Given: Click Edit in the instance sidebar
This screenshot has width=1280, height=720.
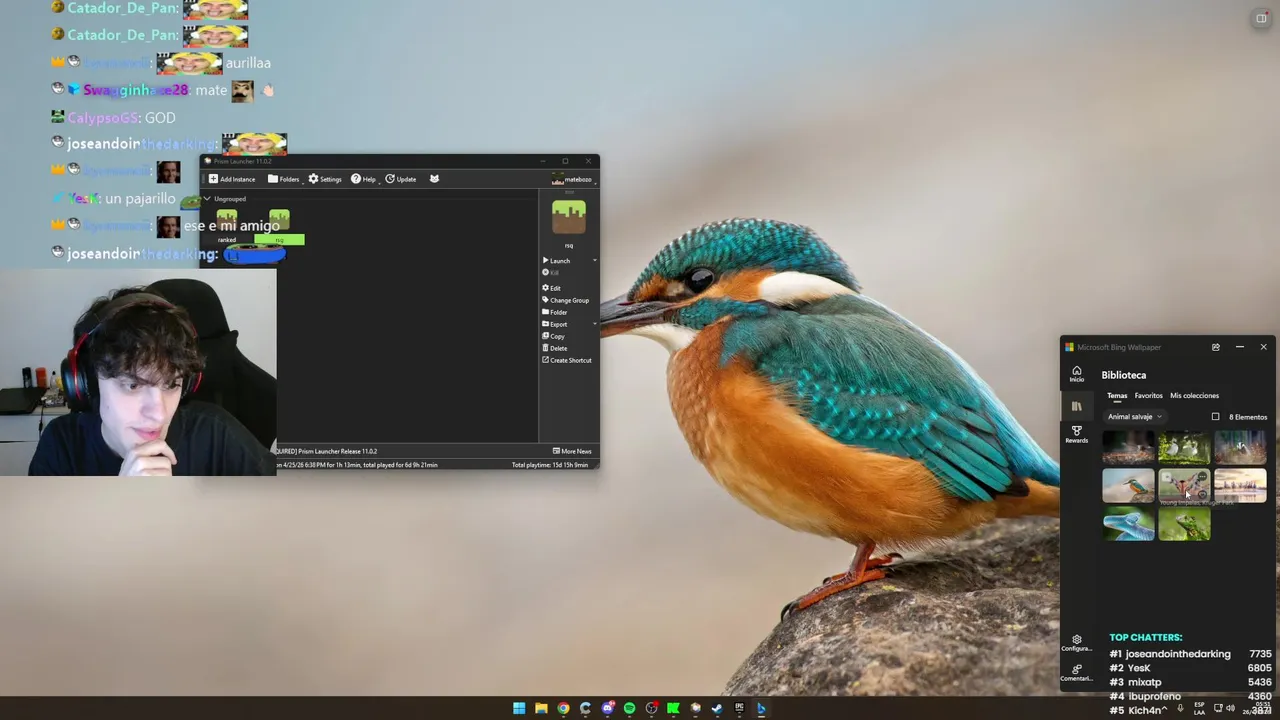Looking at the screenshot, I should [x=551, y=288].
